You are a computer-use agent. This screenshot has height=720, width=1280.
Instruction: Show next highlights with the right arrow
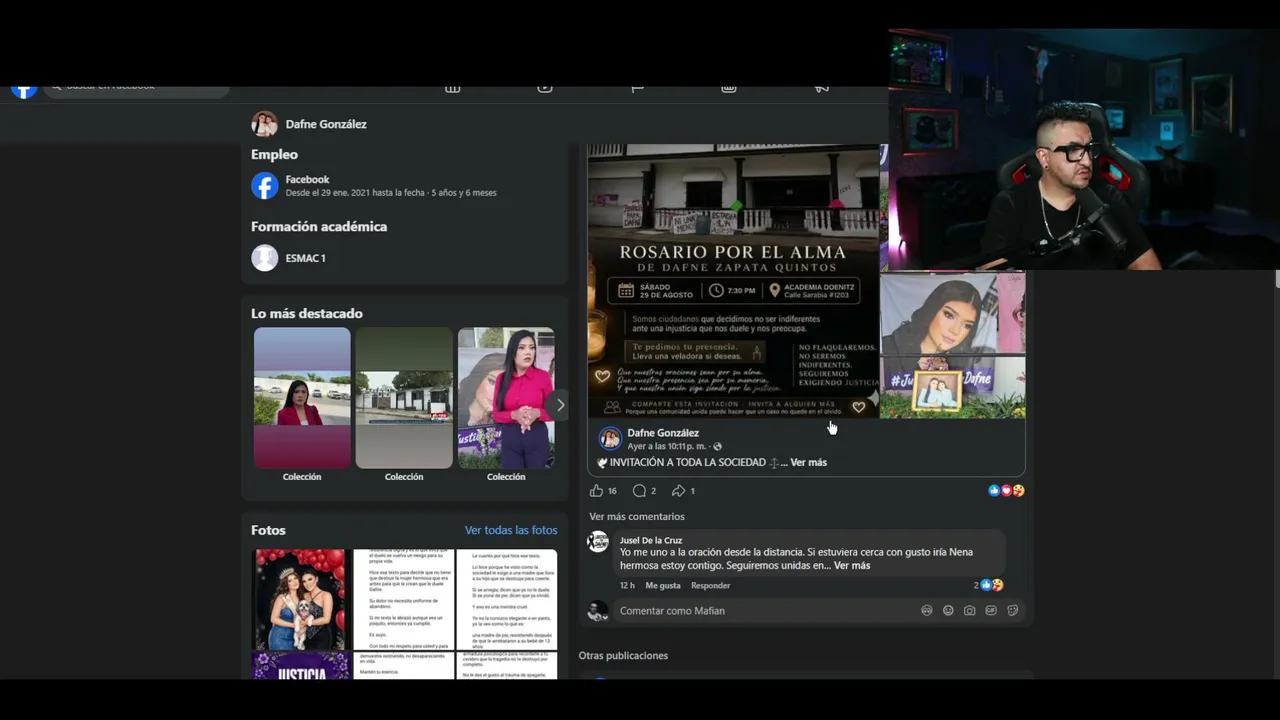click(559, 405)
